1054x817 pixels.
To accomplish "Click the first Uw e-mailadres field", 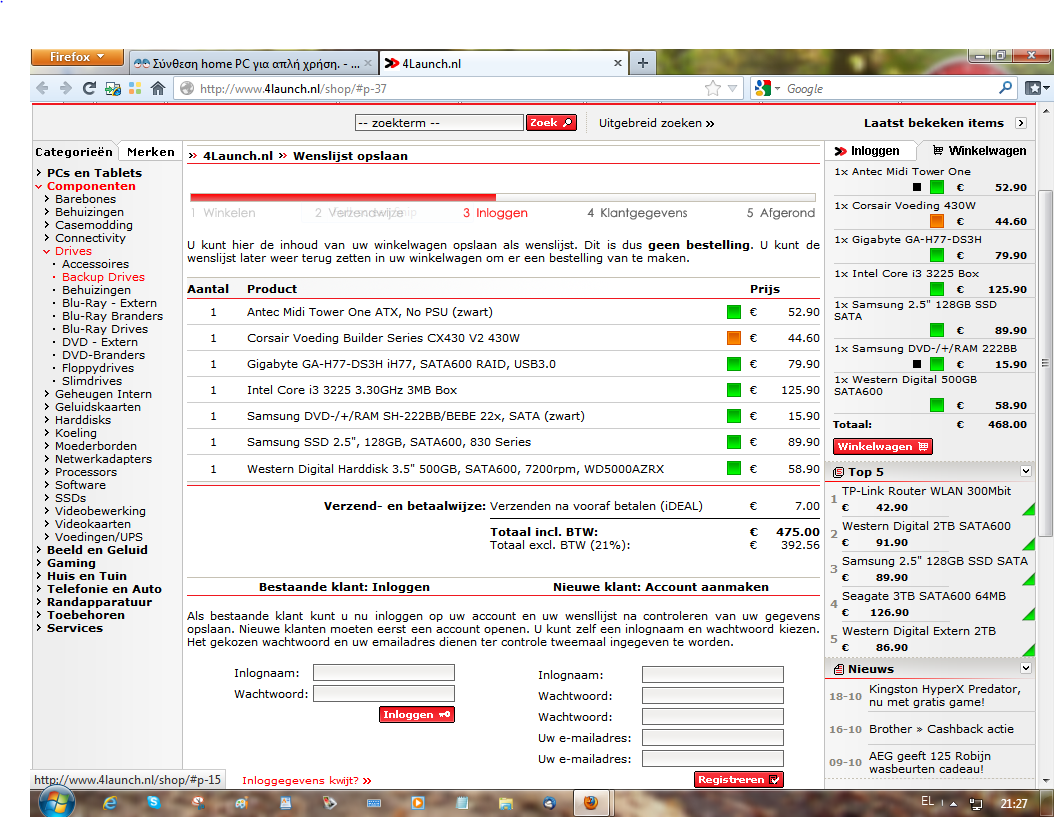I will [713, 738].
